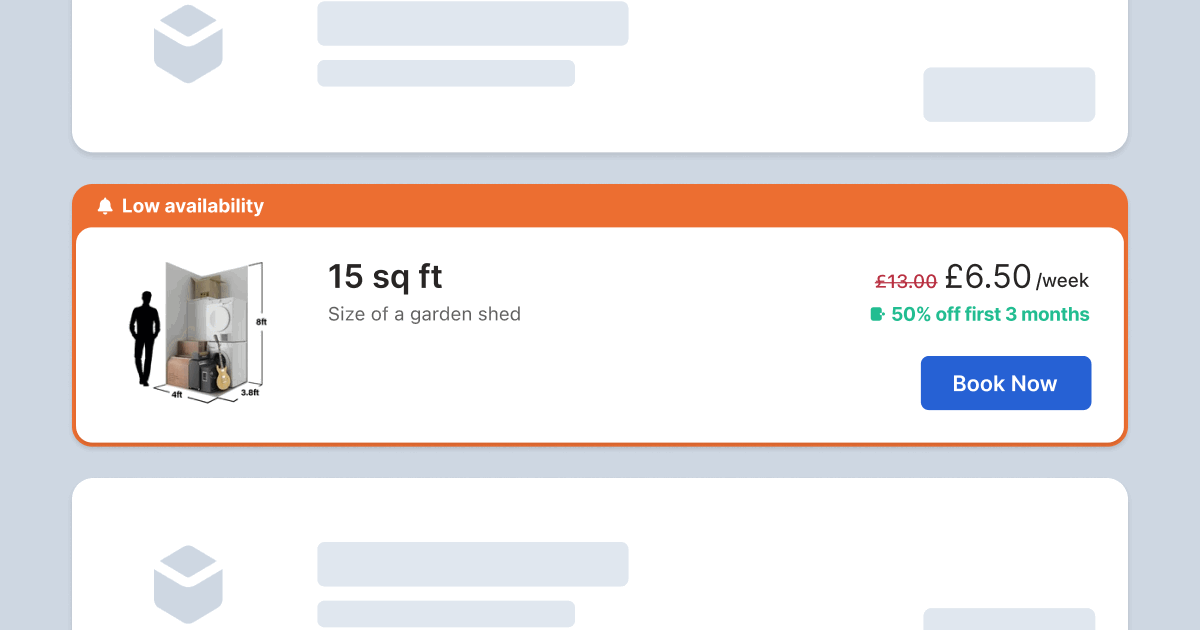Click the bottom card's short subtitle placeholder bar
The width and height of the screenshot is (1200, 630).
pyautogui.click(x=446, y=613)
